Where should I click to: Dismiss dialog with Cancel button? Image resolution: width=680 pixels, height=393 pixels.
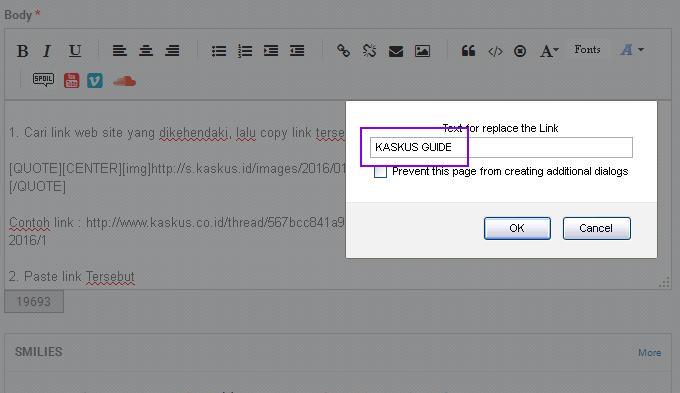(597, 228)
